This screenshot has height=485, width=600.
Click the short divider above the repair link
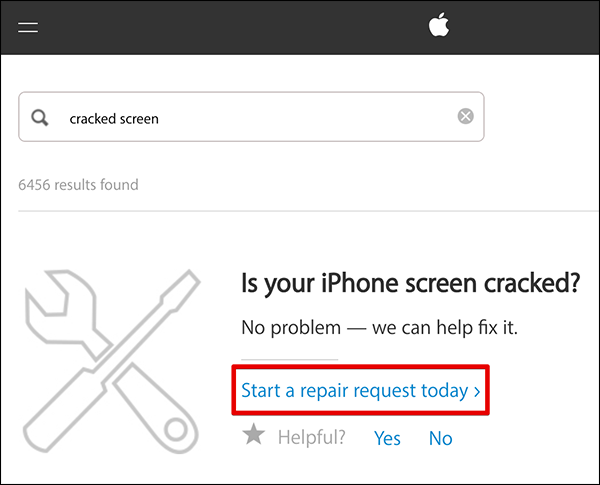point(290,359)
